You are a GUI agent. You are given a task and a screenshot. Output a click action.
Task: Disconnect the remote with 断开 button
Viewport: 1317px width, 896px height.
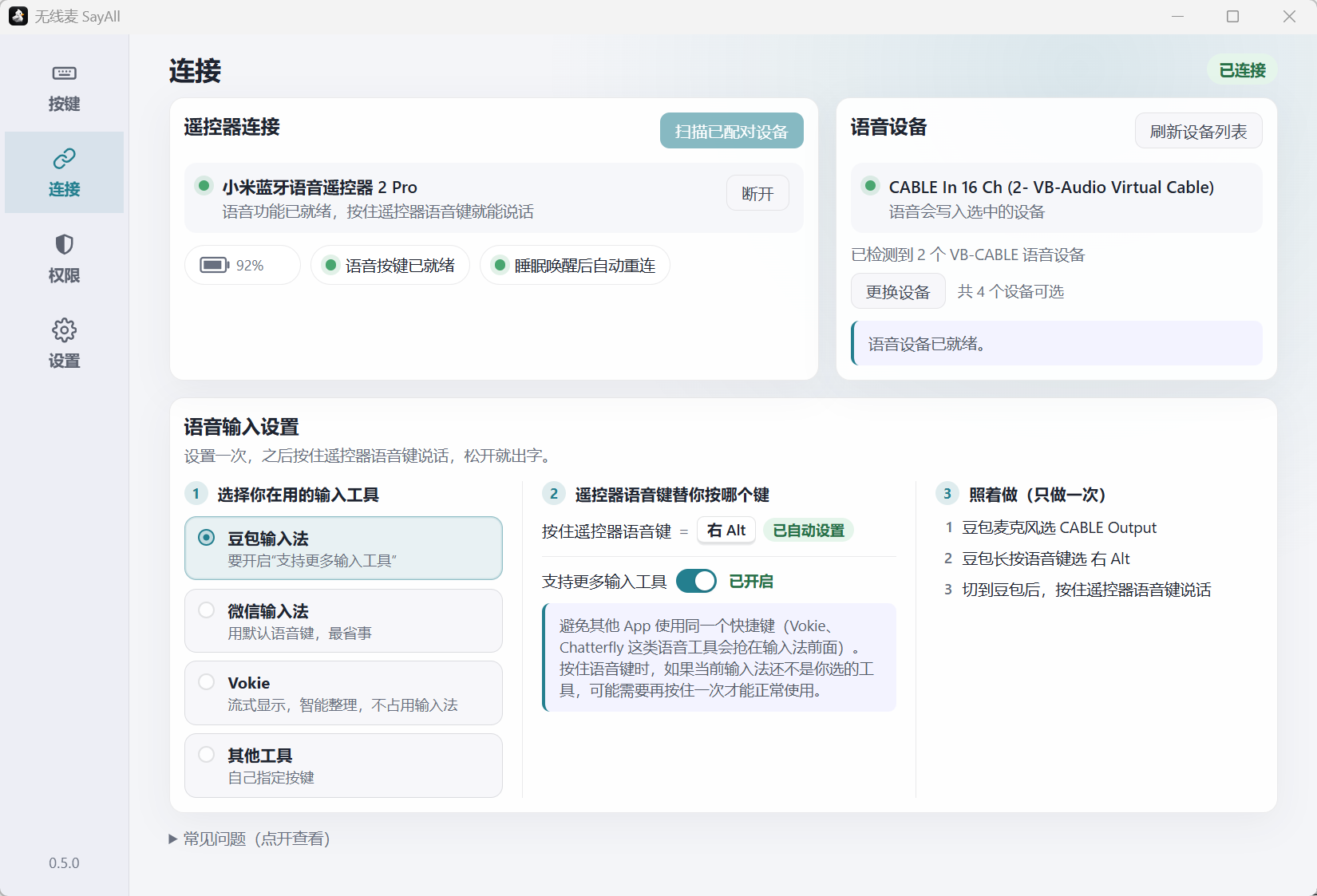[757, 193]
